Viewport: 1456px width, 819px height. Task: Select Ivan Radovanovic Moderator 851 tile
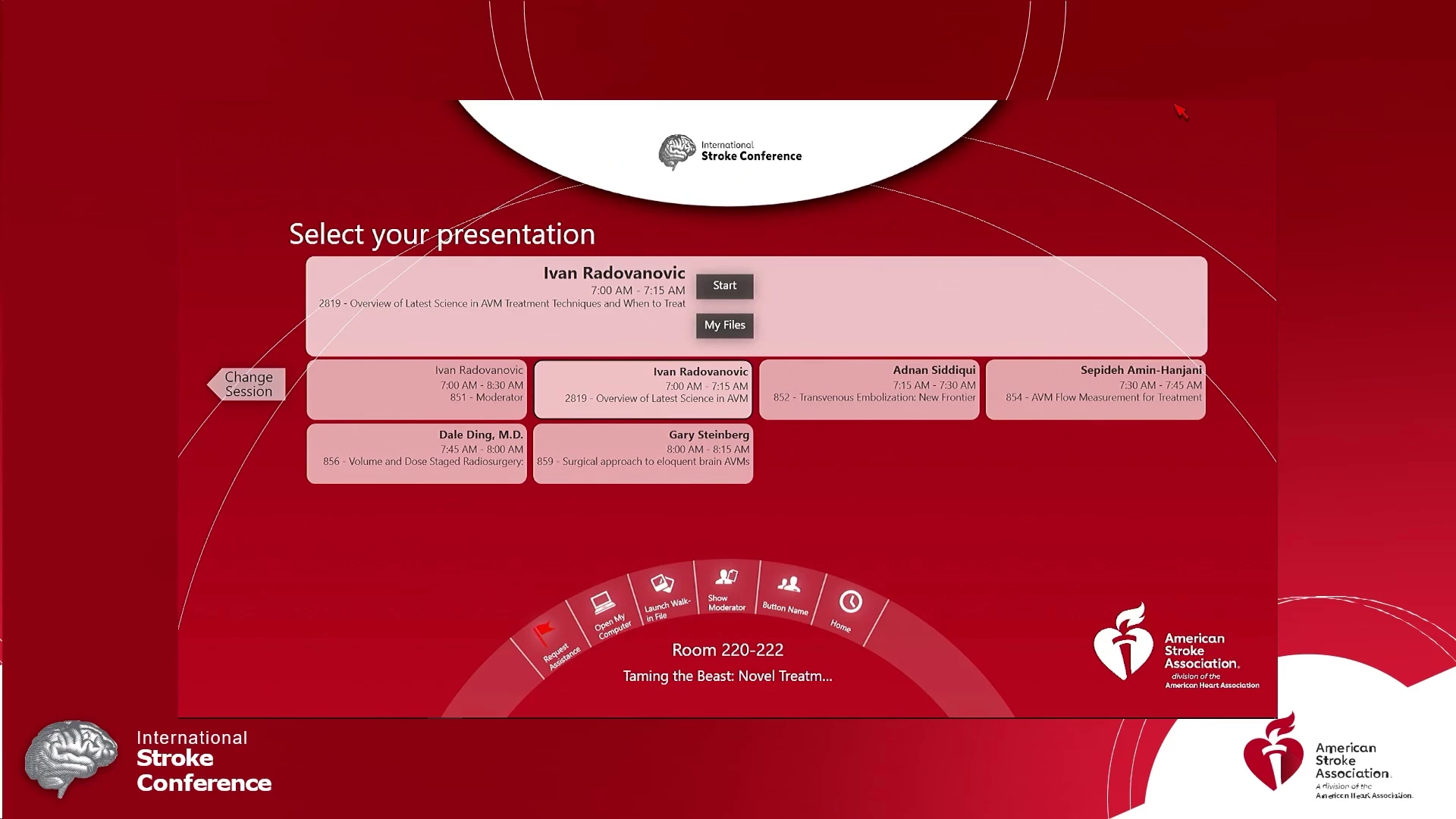tap(416, 389)
